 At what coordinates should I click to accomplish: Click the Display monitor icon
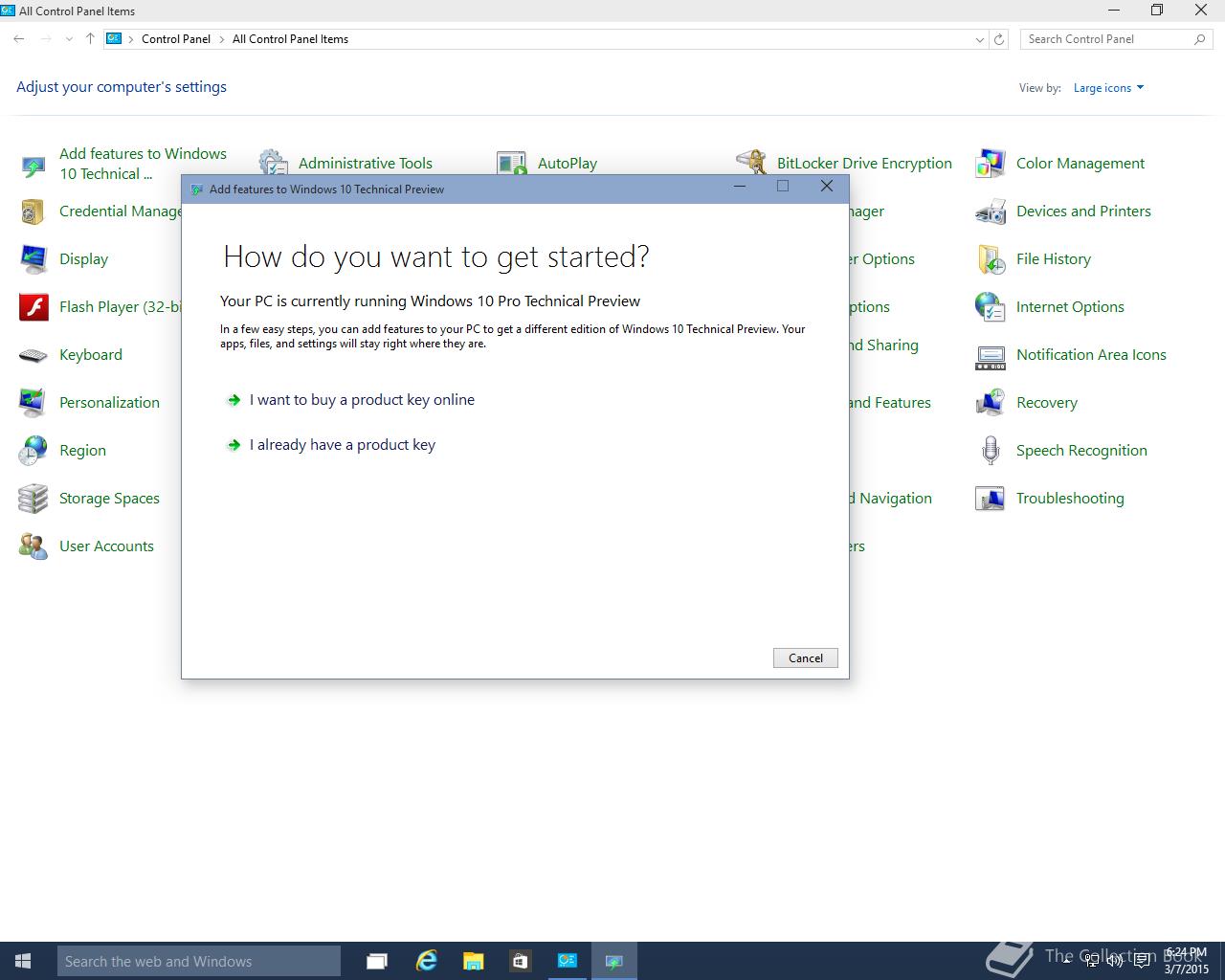pyautogui.click(x=33, y=259)
